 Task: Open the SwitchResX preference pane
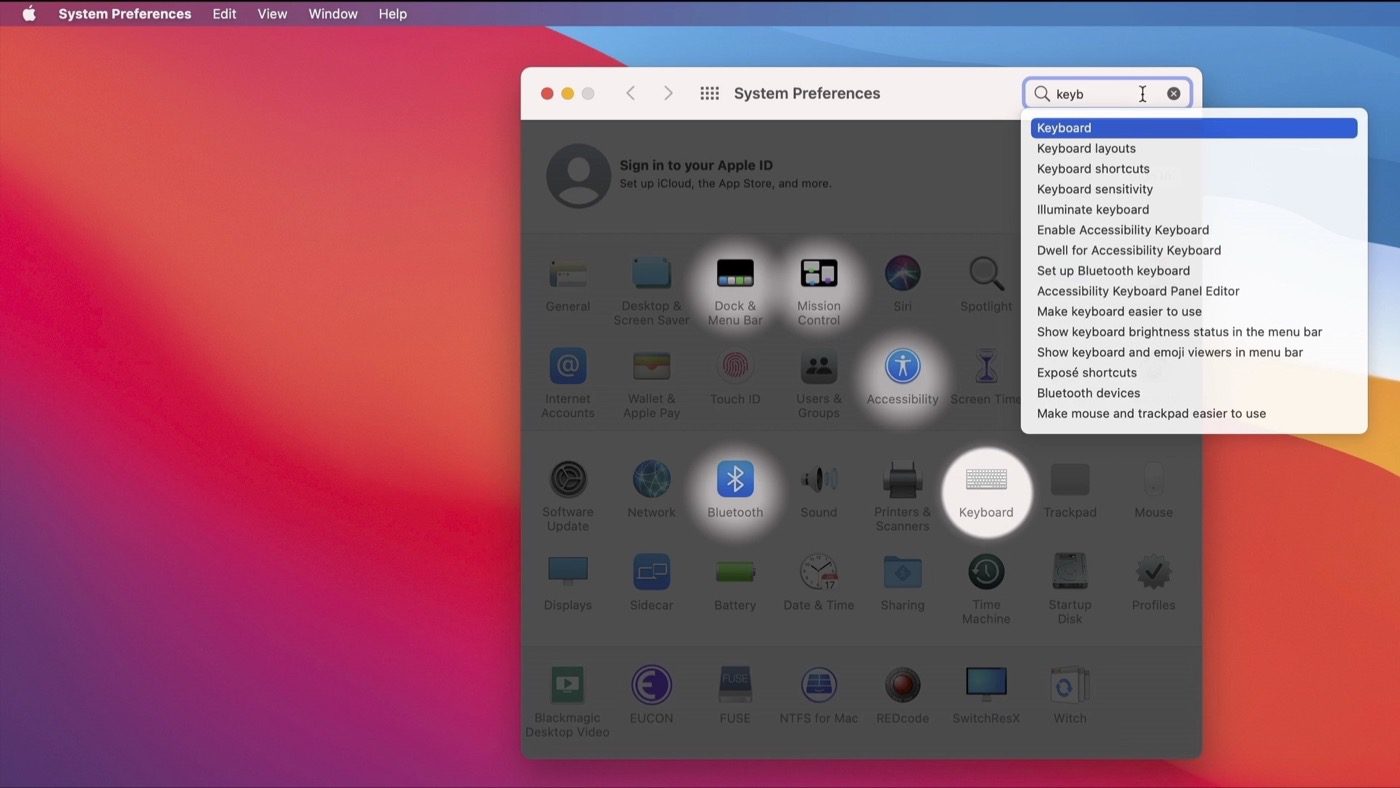986,684
